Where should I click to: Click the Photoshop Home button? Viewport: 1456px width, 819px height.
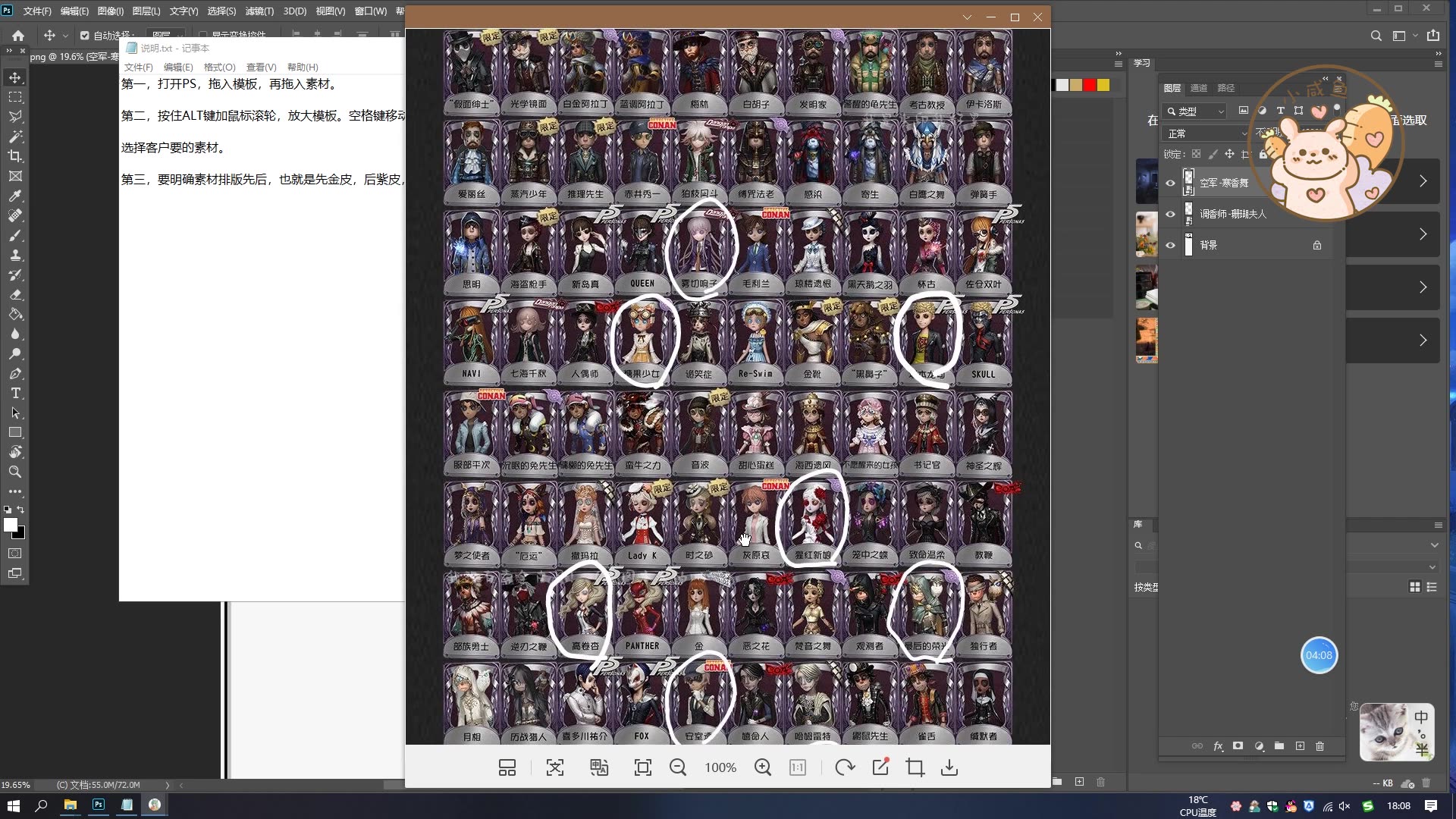18,36
